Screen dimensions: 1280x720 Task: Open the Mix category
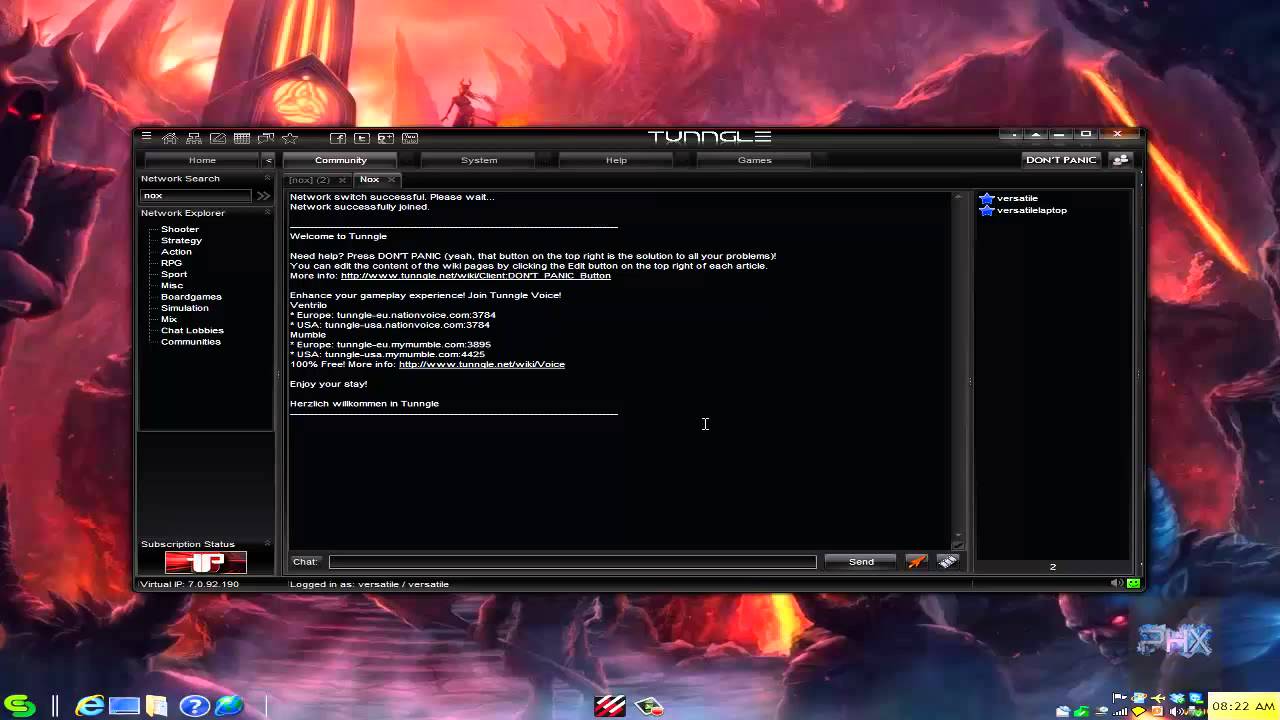[169, 319]
